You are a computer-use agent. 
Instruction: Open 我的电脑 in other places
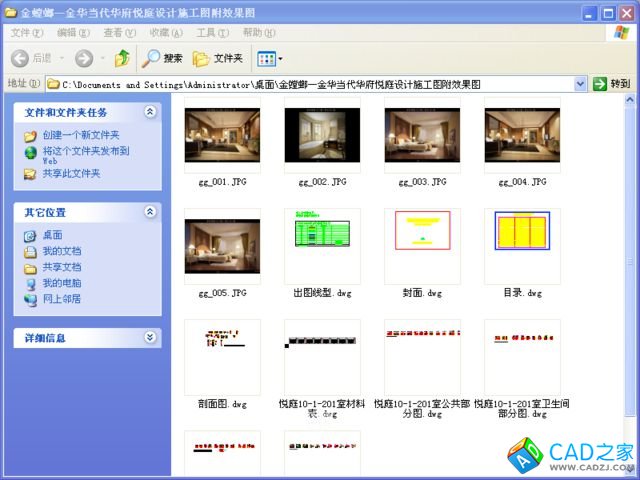(x=61, y=283)
